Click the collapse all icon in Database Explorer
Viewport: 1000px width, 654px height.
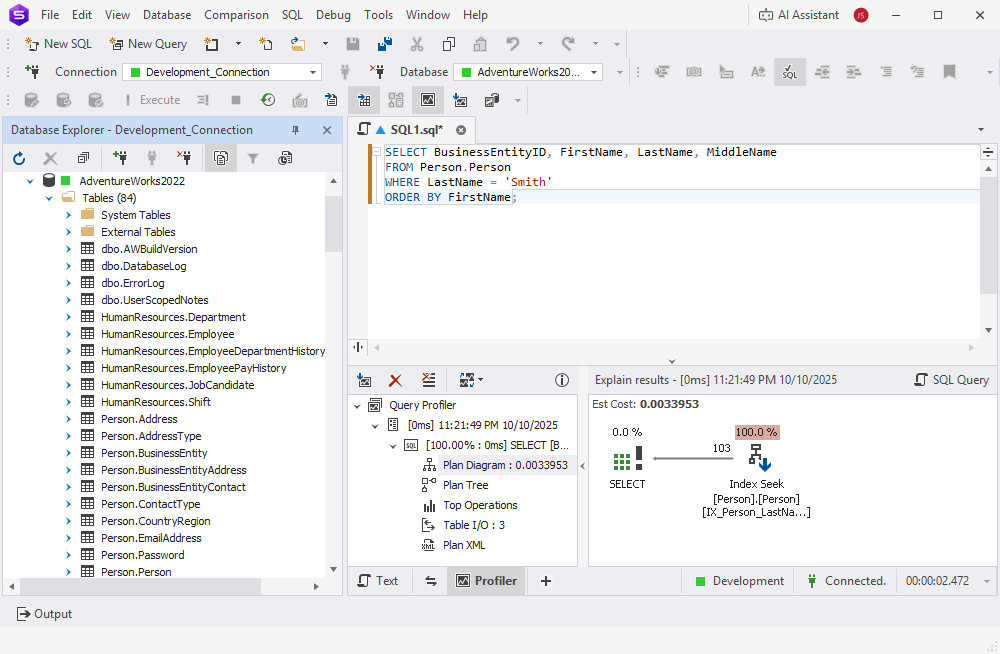[83, 158]
